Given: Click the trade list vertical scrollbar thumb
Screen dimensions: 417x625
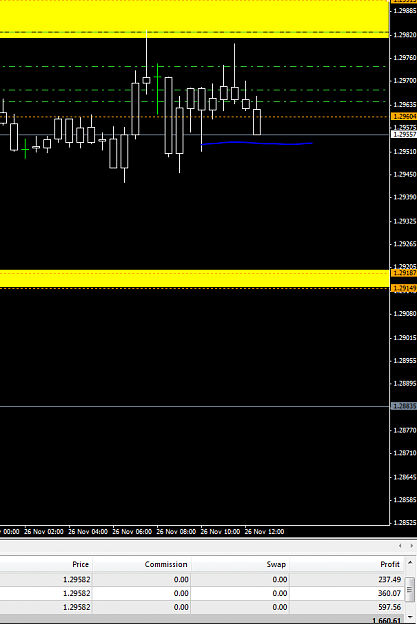Looking at the screenshot, I should pos(410,589).
